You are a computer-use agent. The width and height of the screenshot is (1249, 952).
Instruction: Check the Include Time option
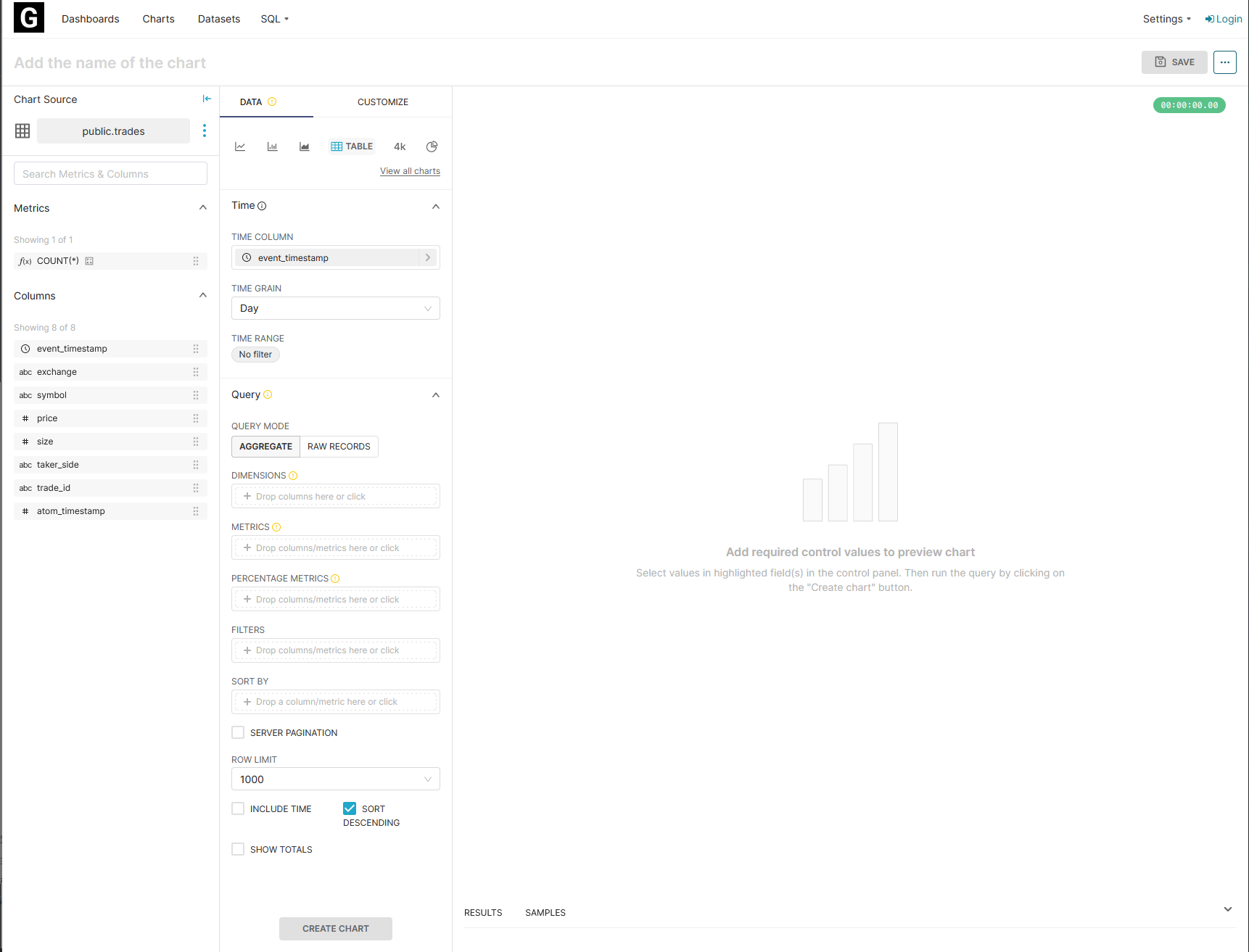pos(238,808)
